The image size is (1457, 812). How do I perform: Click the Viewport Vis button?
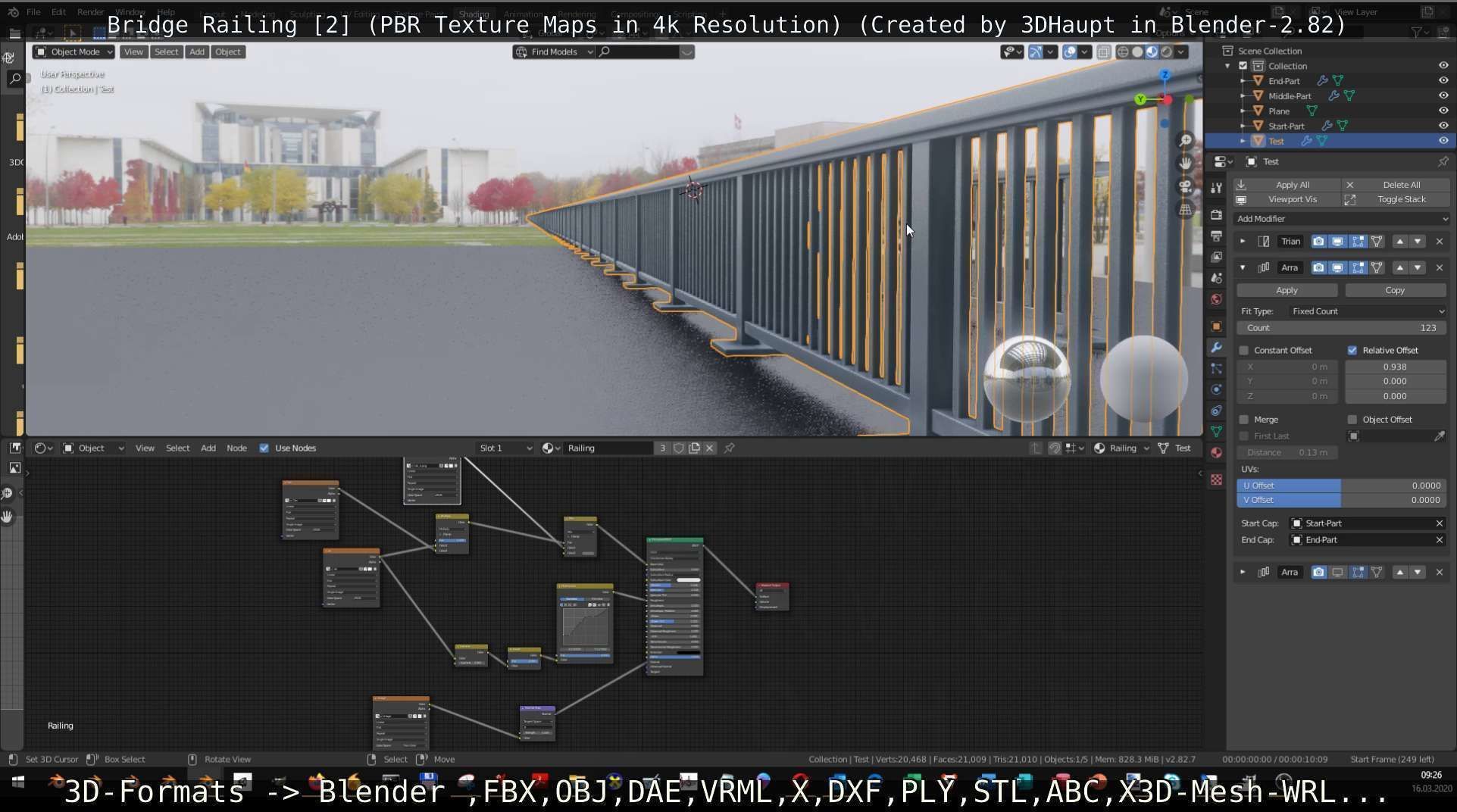(x=1287, y=200)
